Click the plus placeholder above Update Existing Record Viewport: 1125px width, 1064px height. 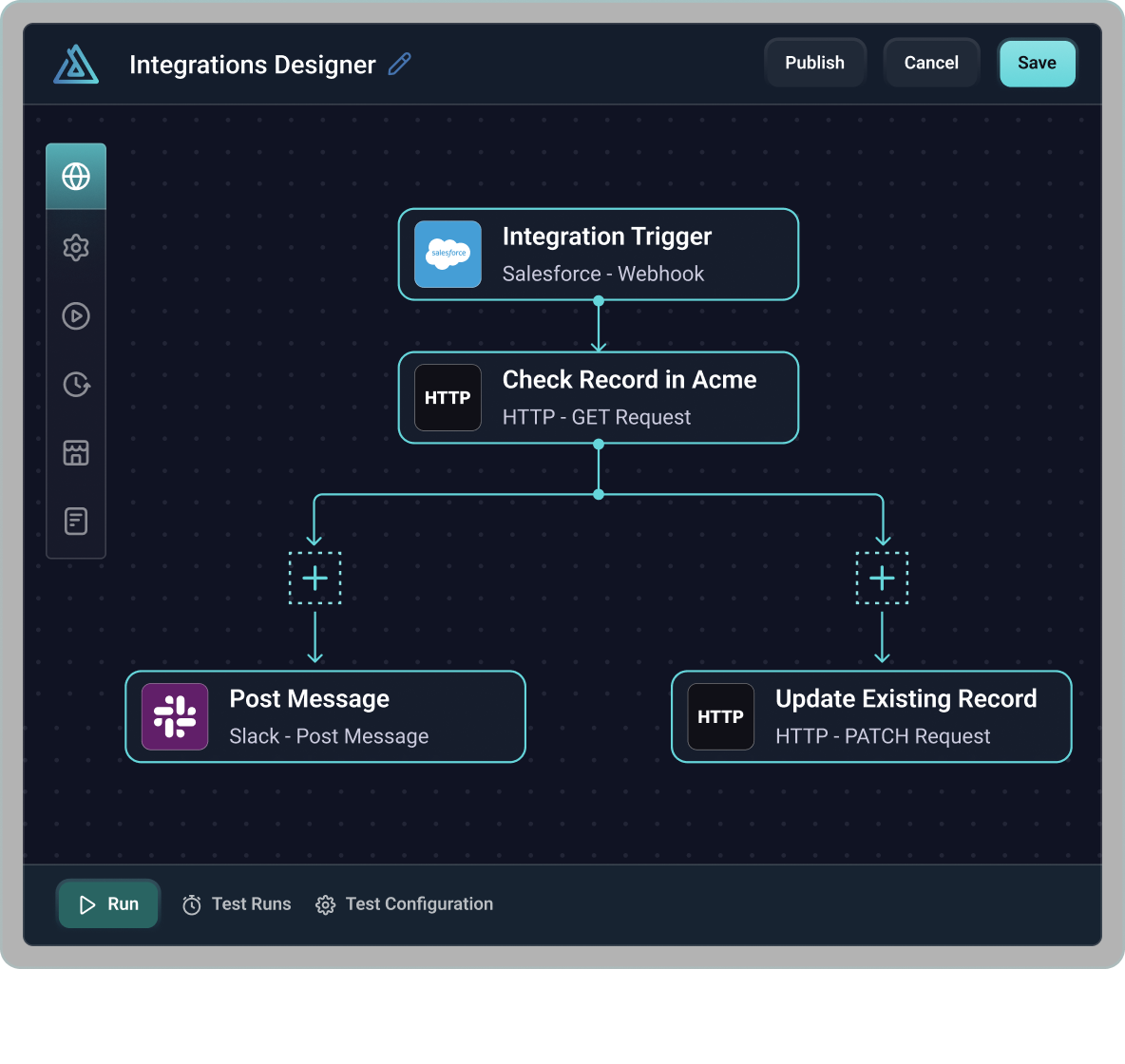(882, 578)
